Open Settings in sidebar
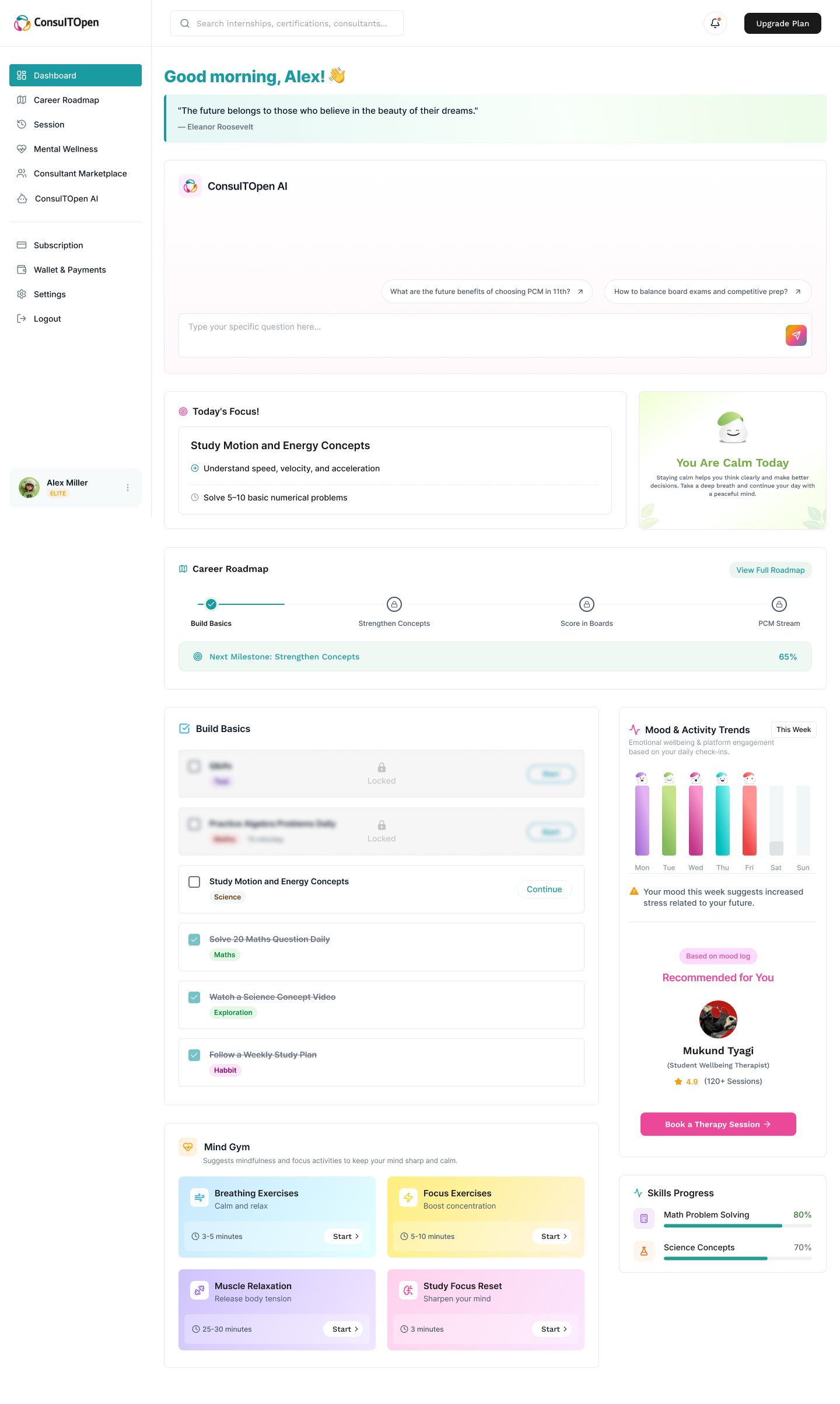 pyautogui.click(x=75, y=294)
